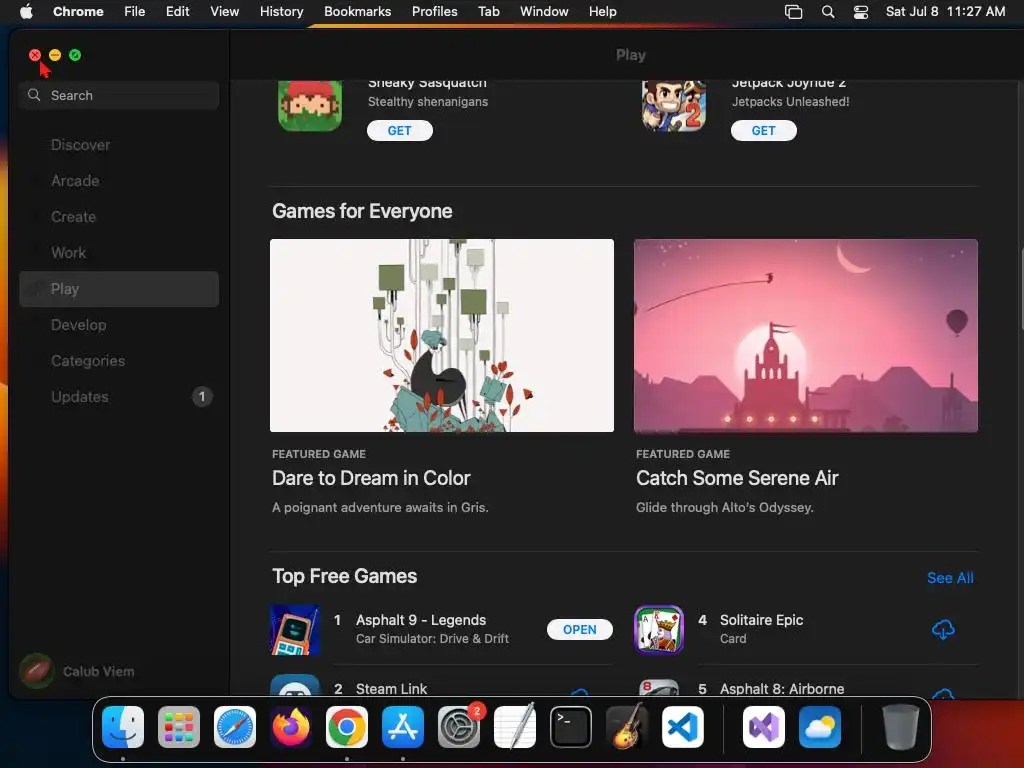
Task: Select Play in the sidebar
Action: click(x=119, y=289)
